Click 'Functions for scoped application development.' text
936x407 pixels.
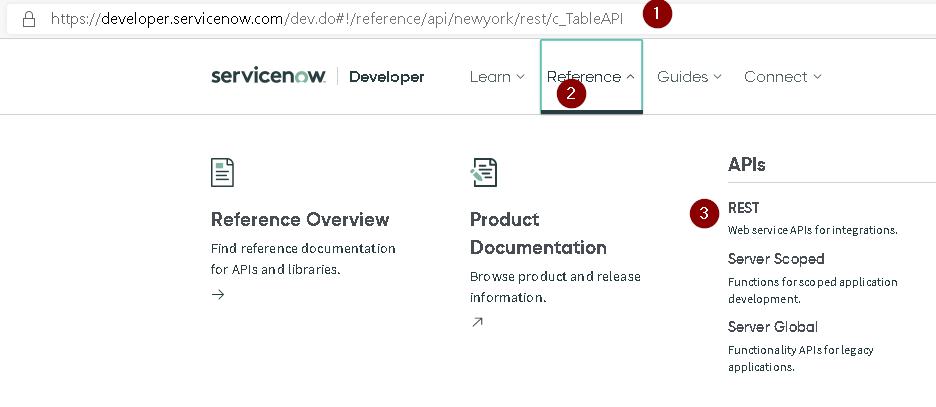pyautogui.click(x=812, y=290)
